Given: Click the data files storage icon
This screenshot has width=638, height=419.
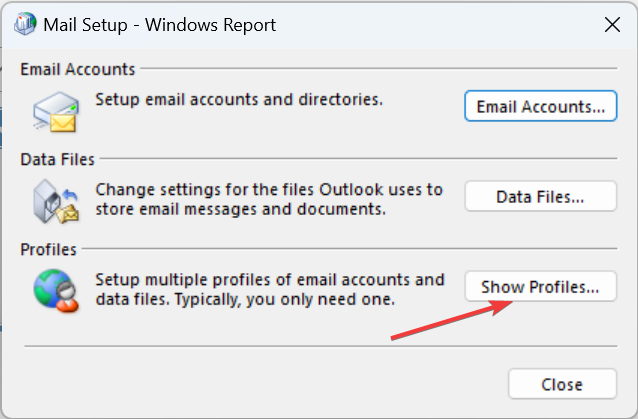Looking at the screenshot, I should 56,202.
